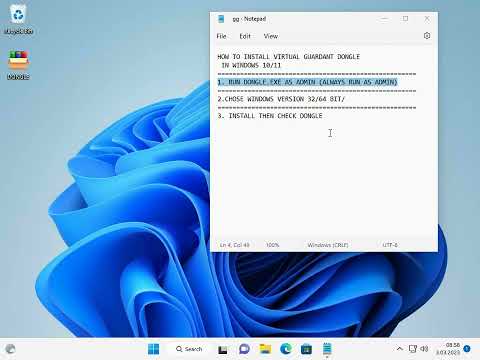Click the text "IN WINDOWS 10/11"

point(251,65)
